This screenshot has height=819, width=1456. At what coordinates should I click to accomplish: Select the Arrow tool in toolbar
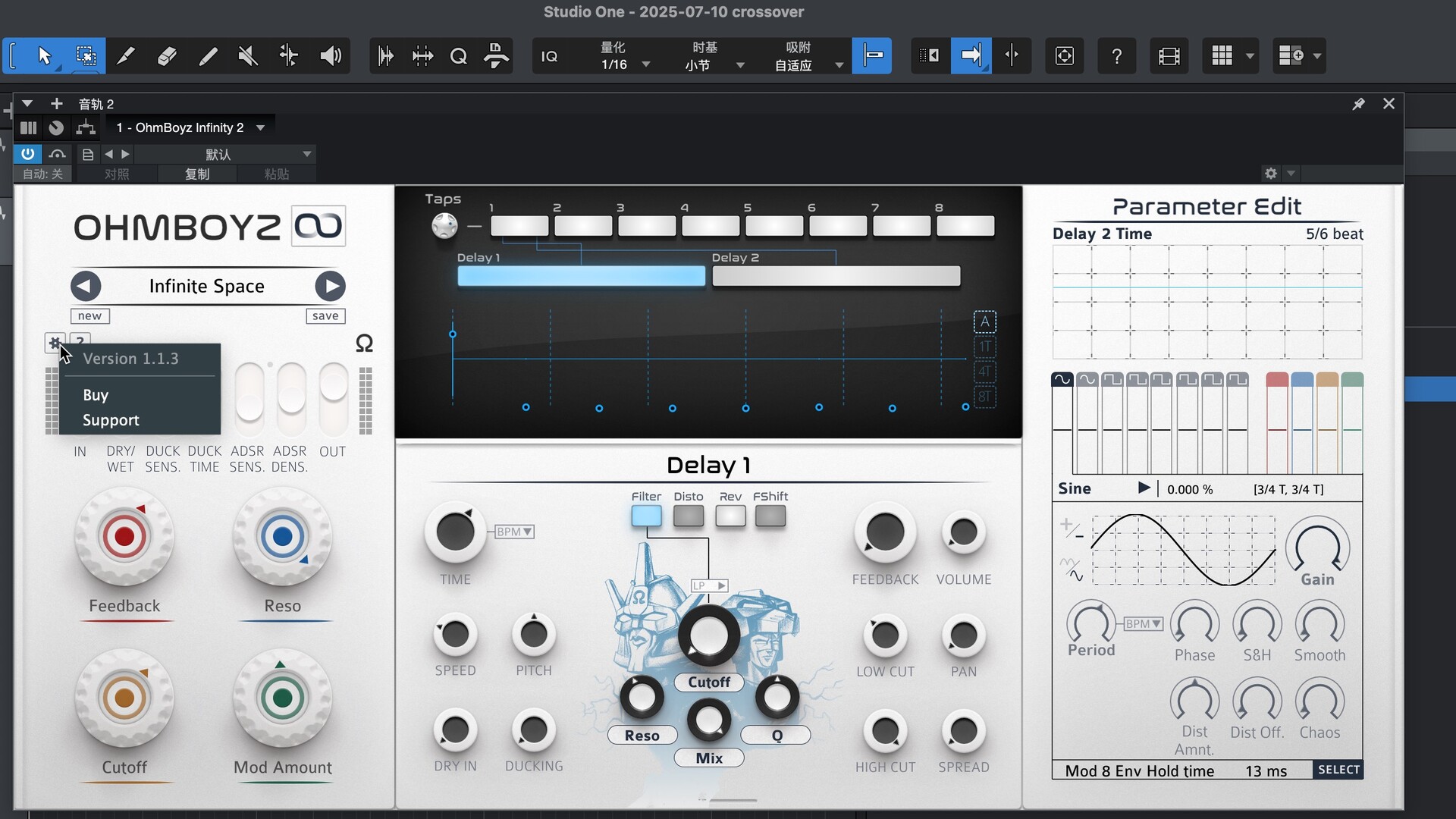coord(44,55)
